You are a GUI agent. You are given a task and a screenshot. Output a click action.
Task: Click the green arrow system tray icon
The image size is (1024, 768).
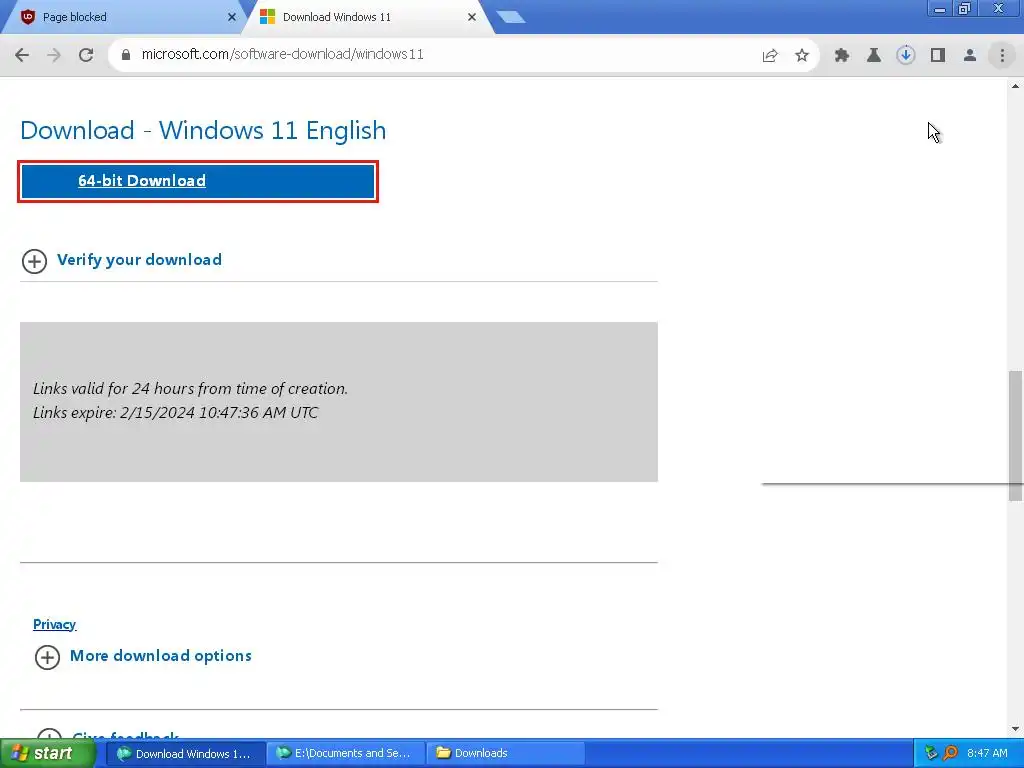931,754
